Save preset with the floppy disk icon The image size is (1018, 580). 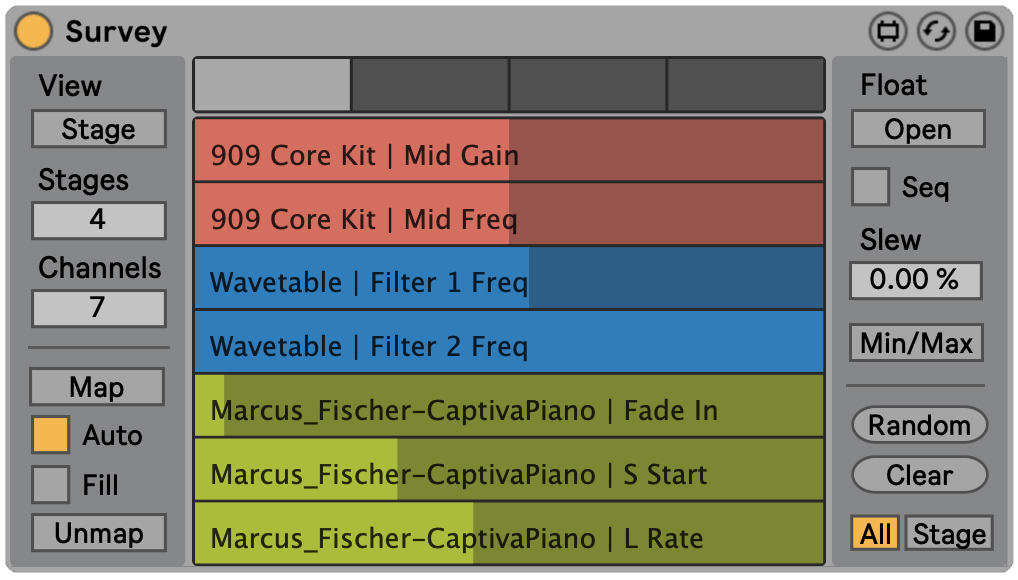pos(984,32)
